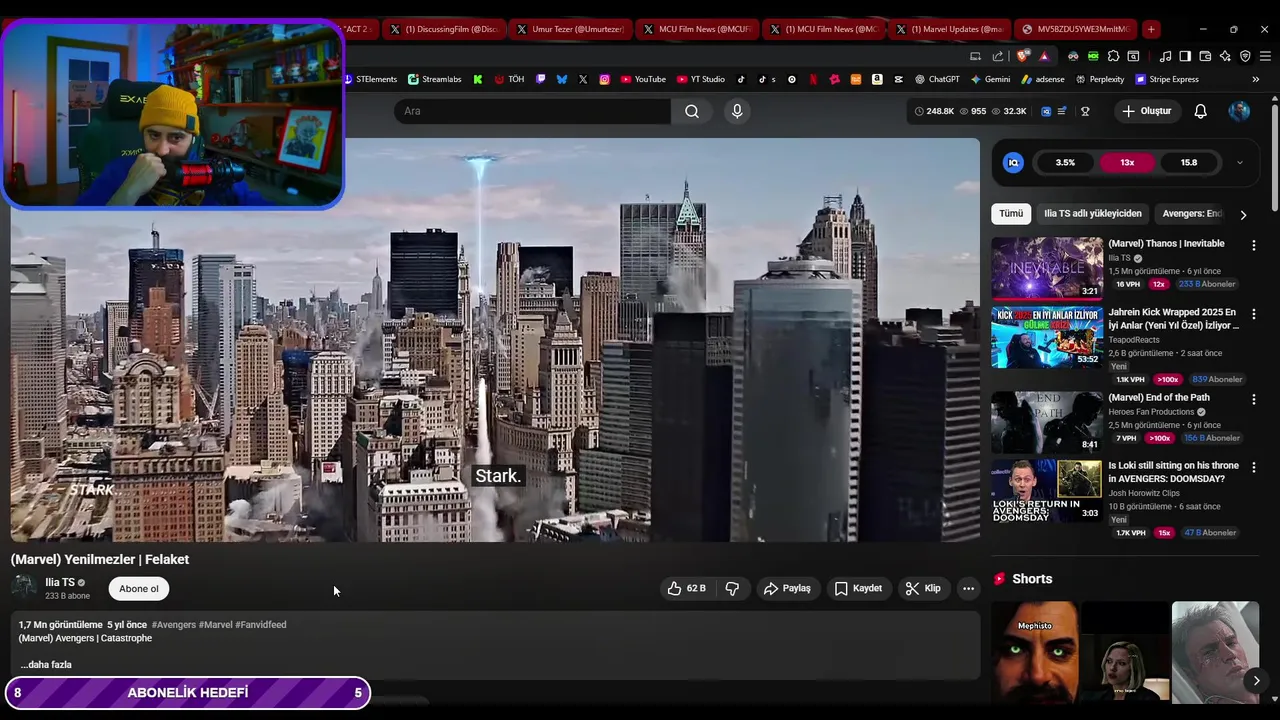Open more actions ellipsis beside Klip
The height and width of the screenshot is (720, 1280).
click(968, 588)
